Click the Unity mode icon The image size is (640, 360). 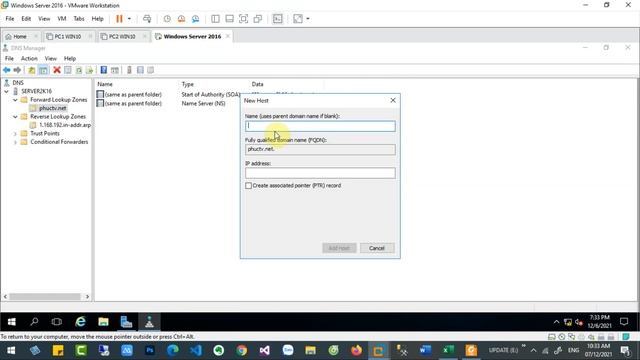(x=258, y=19)
